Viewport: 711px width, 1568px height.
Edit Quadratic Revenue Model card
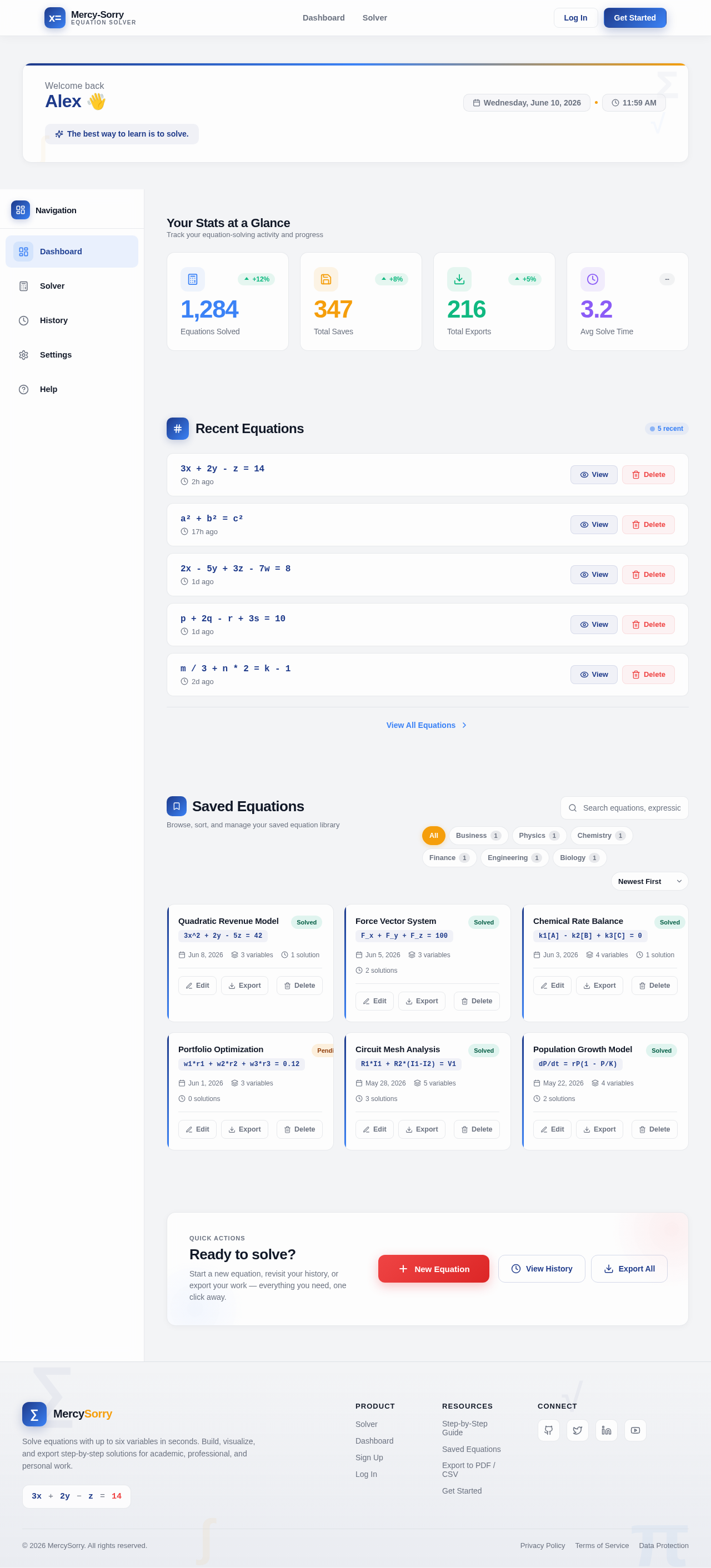[x=197, y=986]
